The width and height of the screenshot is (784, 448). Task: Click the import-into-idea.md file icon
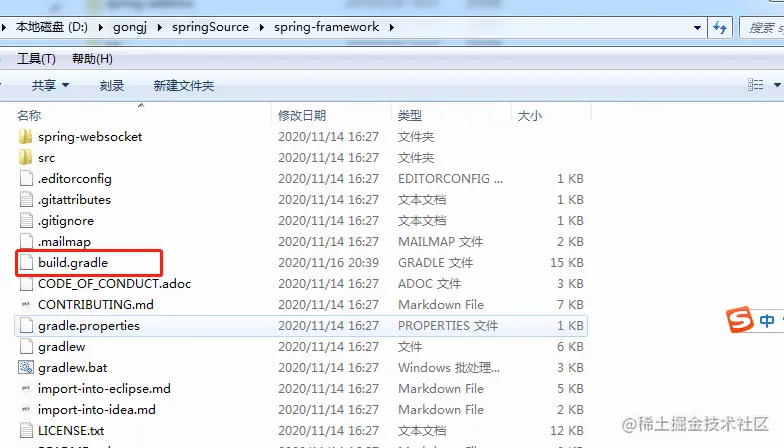click(26, 410)
